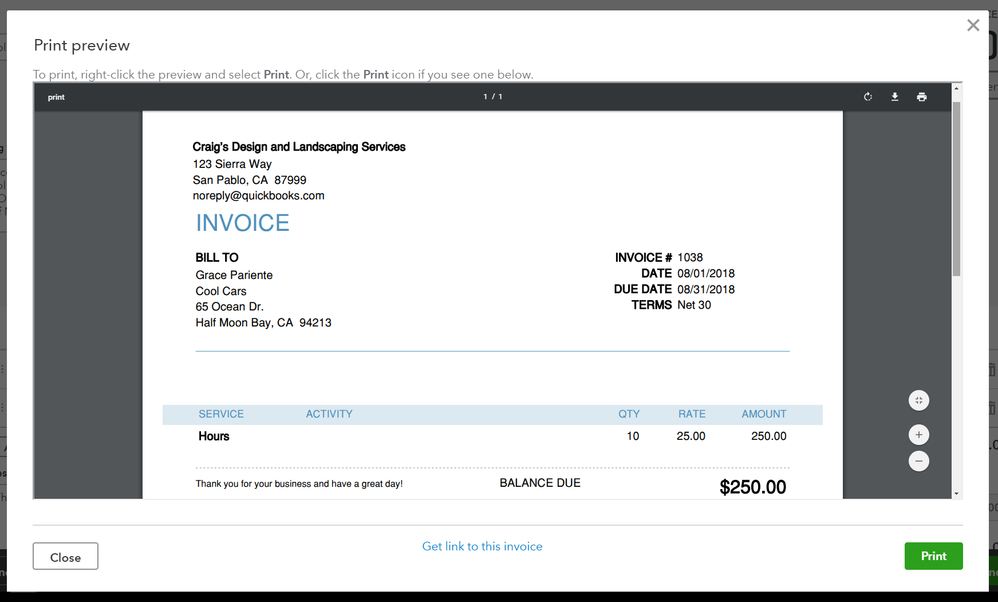Click the green Print button

click(x=933, y=556)
